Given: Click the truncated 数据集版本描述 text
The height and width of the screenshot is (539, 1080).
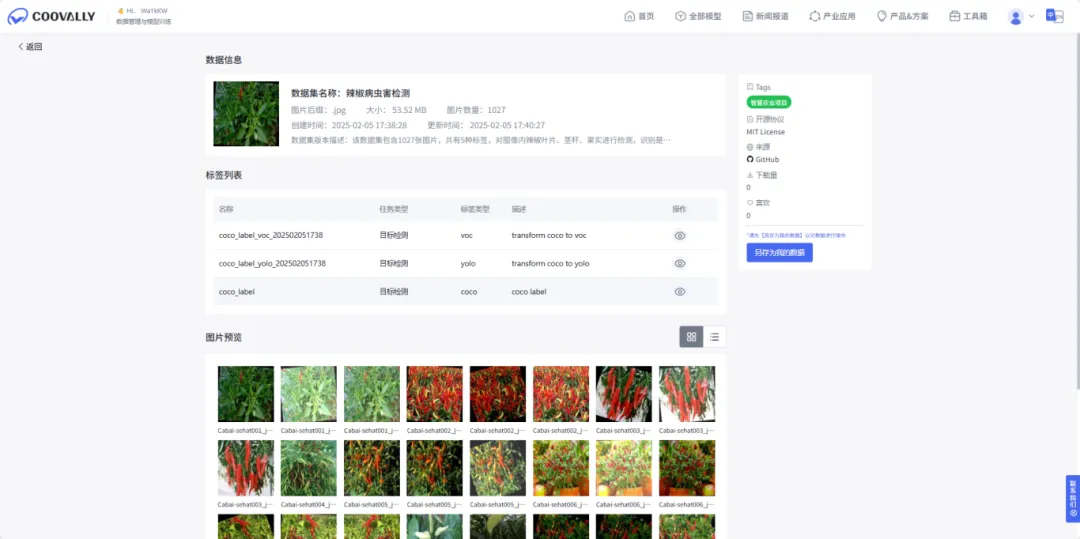Looking at the screenshot, I should [x=481, y=140].
